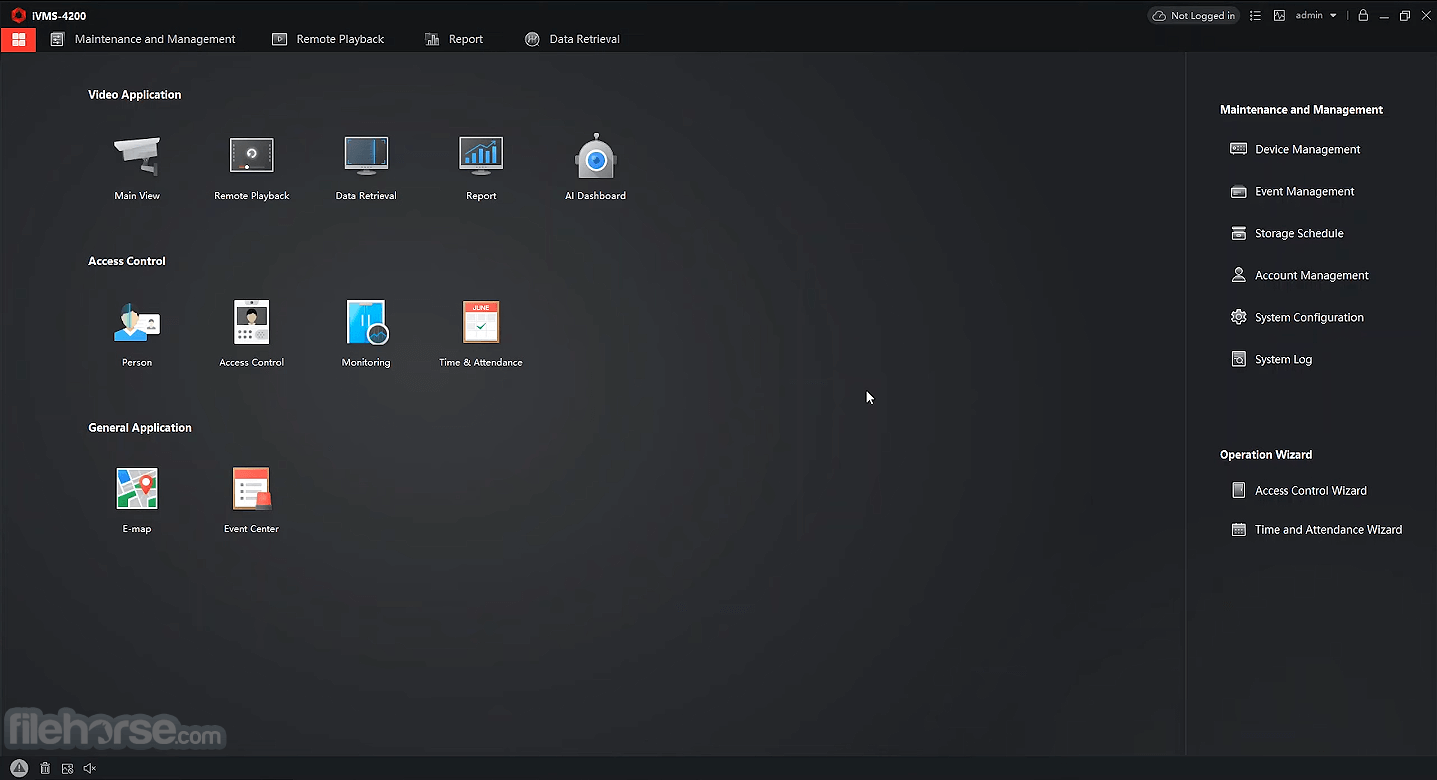Toggle the alarm pop-up image icon
Viewport: 1437px width, 780px height.
point(67,768)
